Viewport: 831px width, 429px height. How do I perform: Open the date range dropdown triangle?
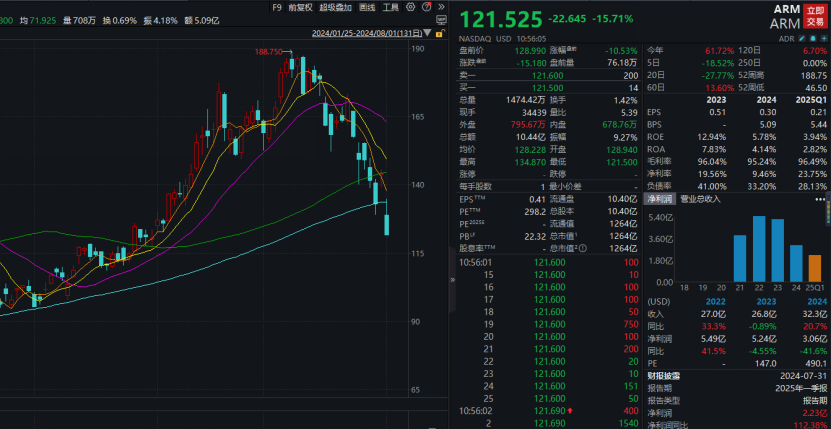click(x=428, y=33)
